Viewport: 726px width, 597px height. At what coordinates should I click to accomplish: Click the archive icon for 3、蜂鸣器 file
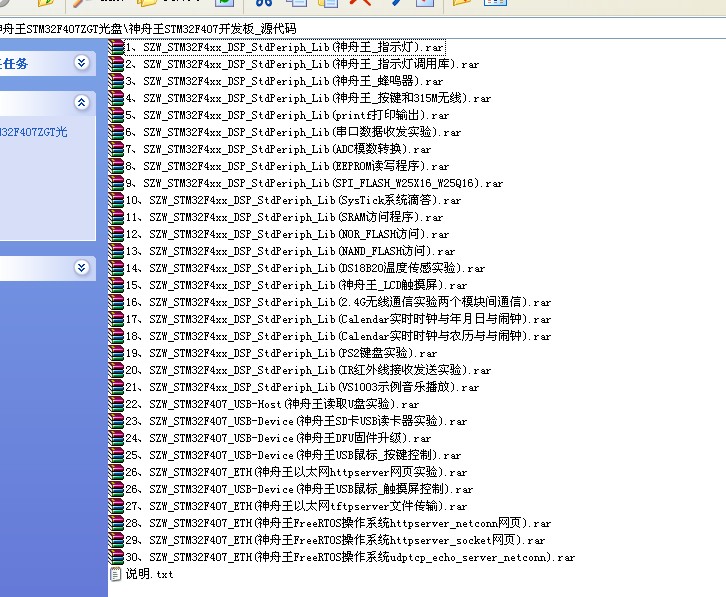[116, 81]
